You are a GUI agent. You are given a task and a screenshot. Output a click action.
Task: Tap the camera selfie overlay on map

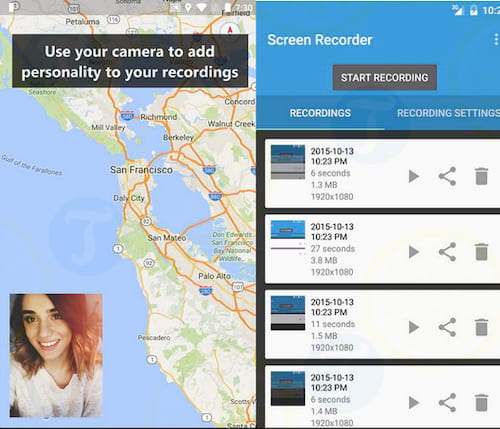[56, 355]
